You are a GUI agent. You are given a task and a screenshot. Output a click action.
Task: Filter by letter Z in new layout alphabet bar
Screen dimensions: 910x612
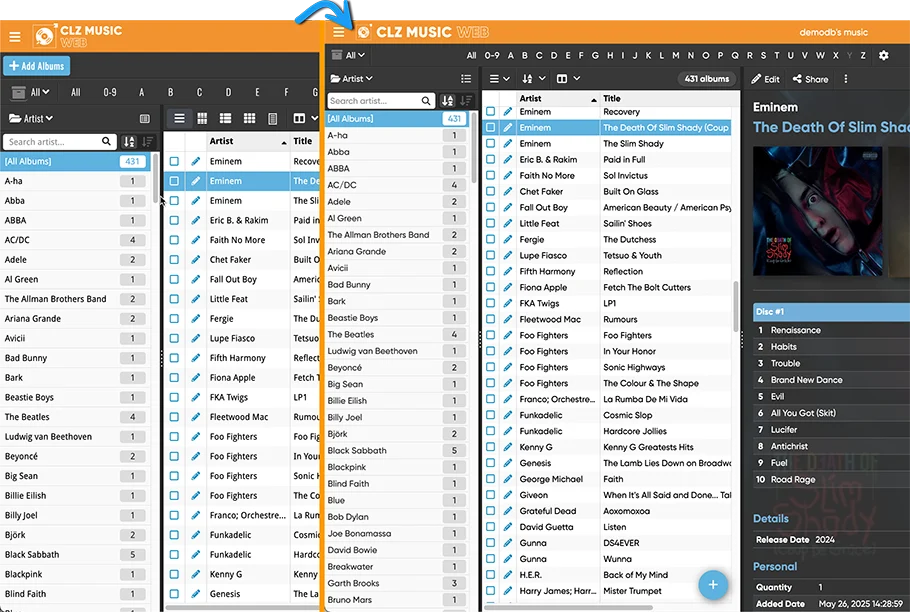863,55
